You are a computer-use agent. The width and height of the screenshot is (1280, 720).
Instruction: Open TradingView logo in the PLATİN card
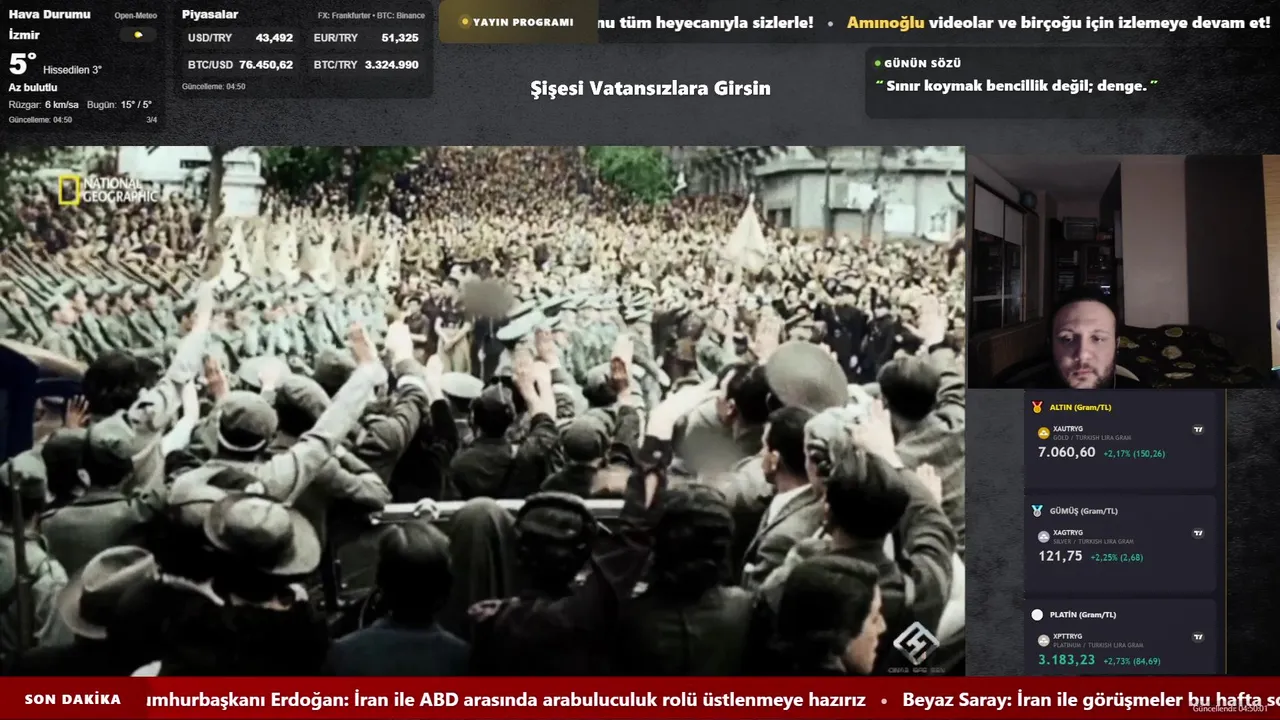click(1198, 637)
